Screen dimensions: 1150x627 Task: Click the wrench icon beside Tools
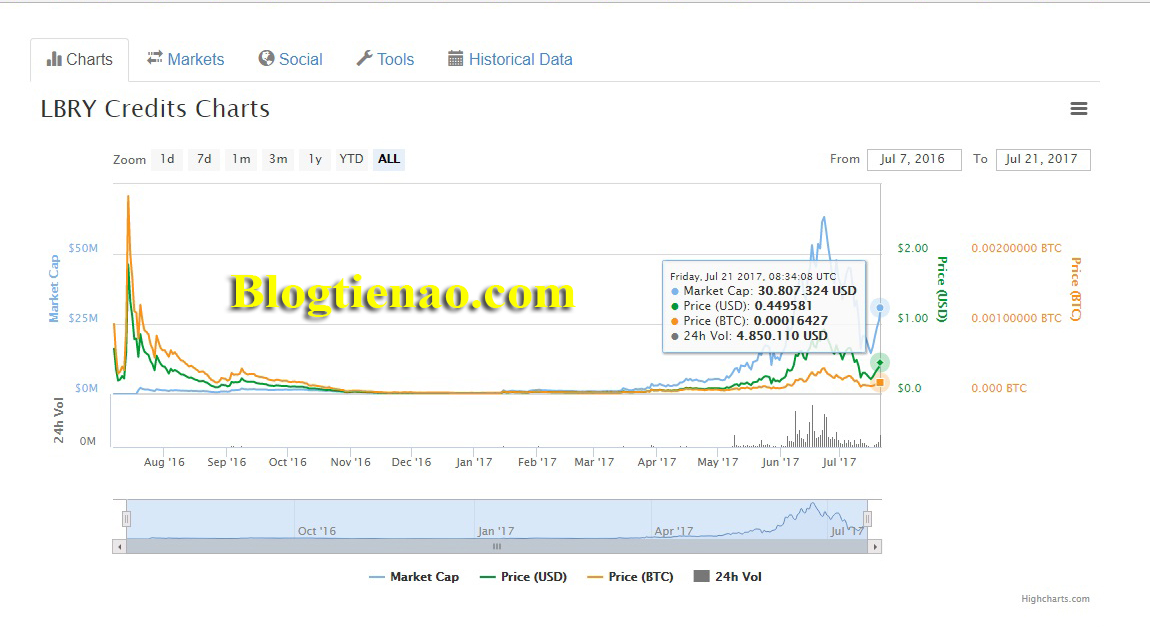(x=365, y=59)
